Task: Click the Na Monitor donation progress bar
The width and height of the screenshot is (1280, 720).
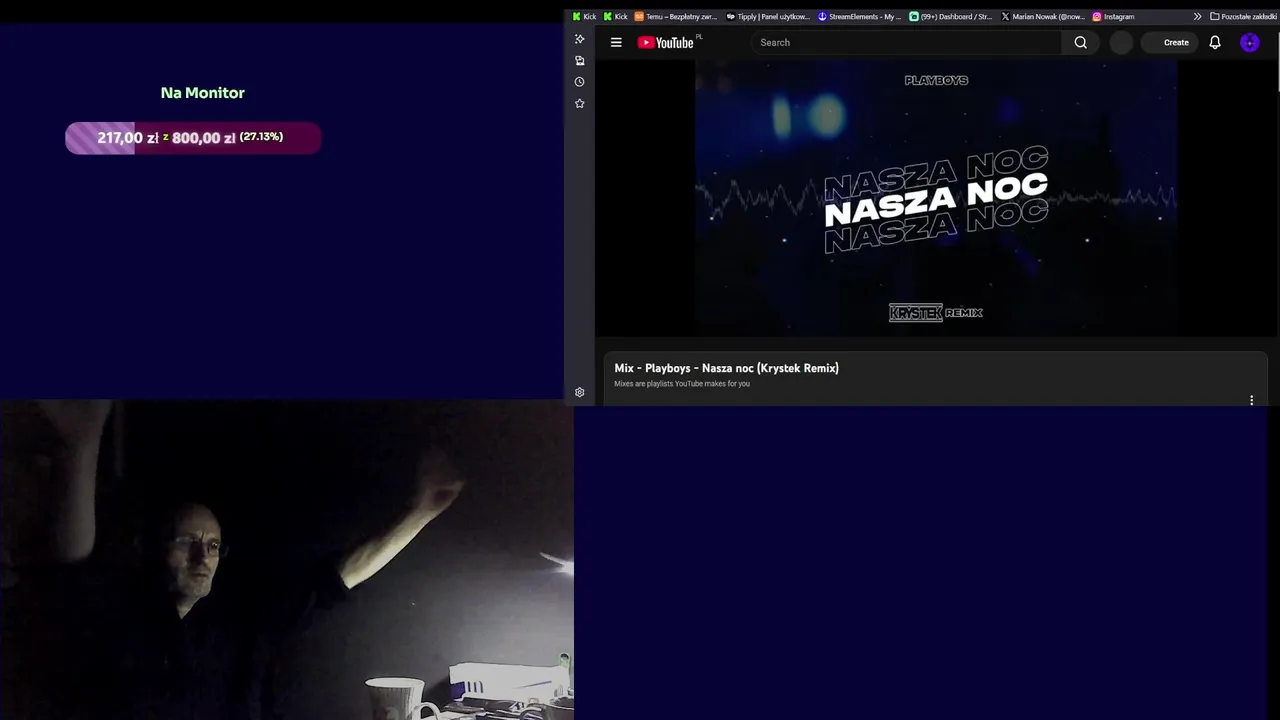Action: pos(193,138)
